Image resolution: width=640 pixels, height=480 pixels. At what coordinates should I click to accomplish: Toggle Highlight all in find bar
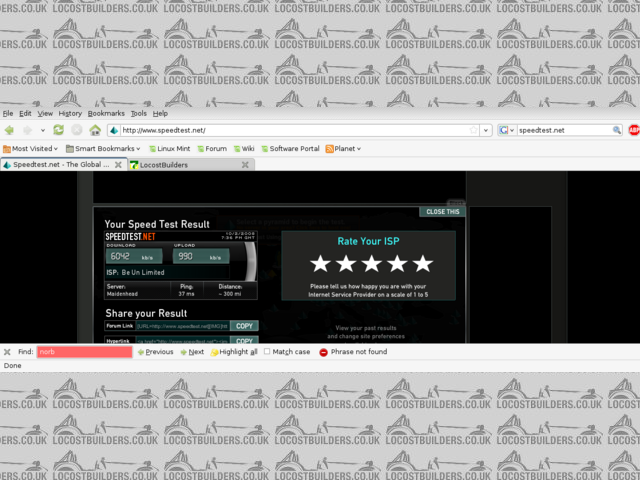[234, 352]
